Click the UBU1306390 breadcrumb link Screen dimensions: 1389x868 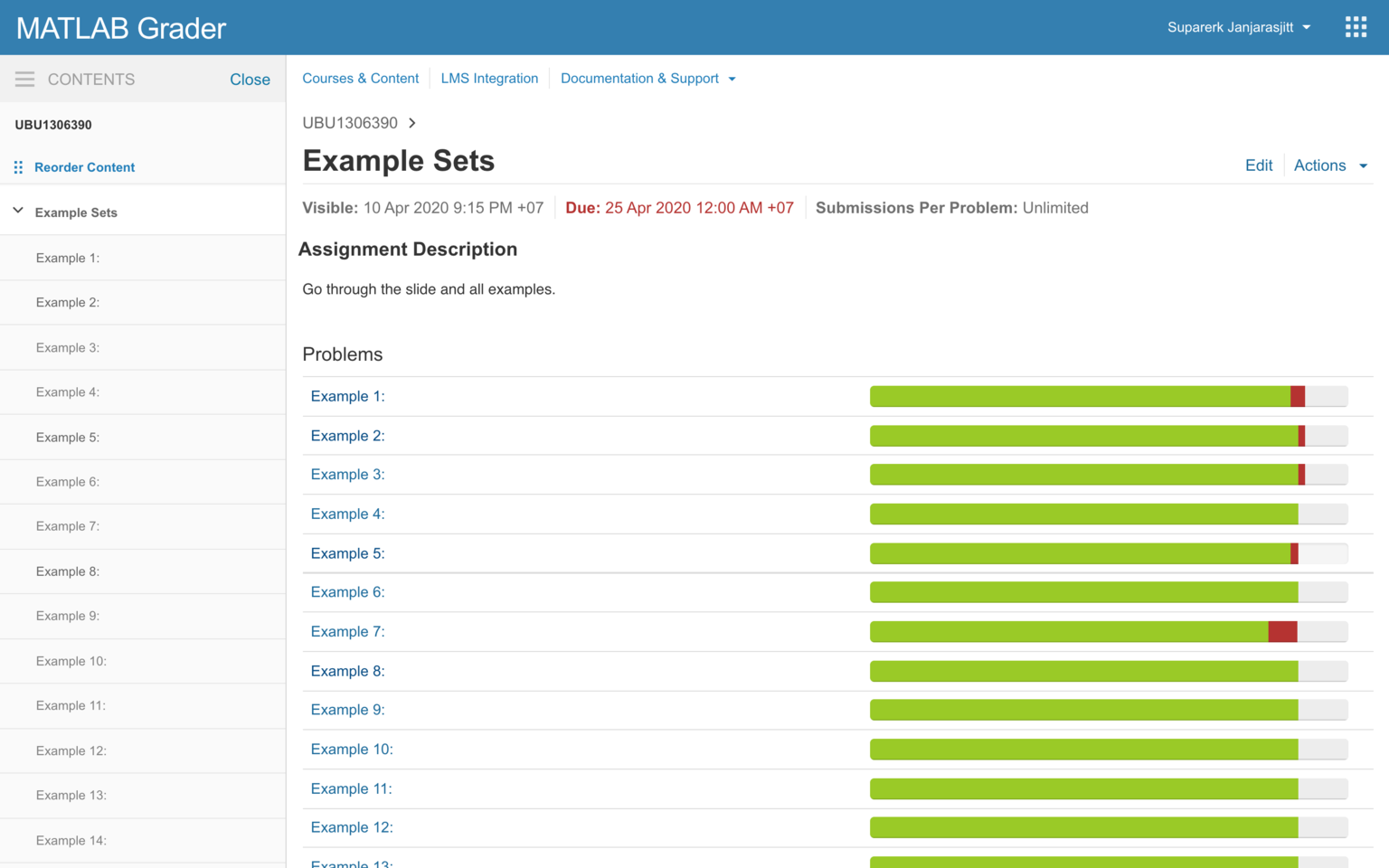pos(350,123)
